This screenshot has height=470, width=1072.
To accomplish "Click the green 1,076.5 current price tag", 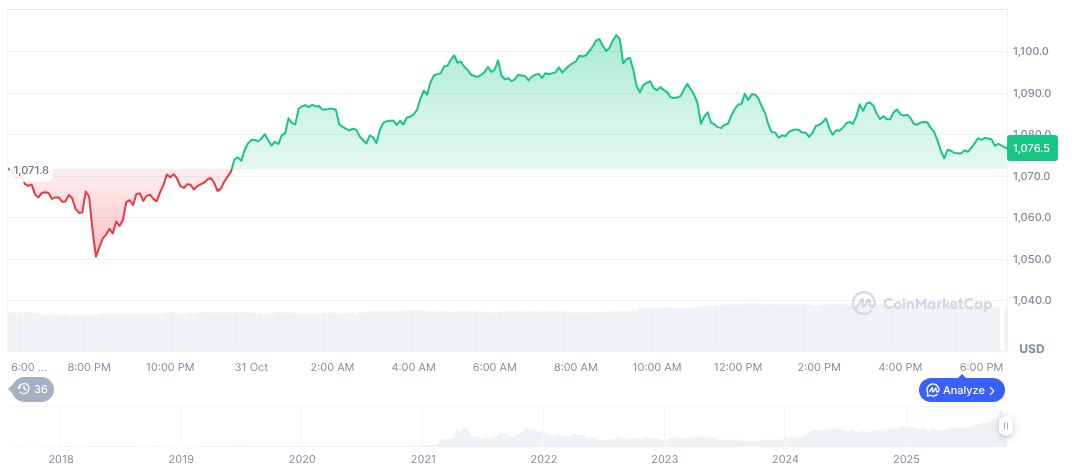I will click(x=1030, y=148).
